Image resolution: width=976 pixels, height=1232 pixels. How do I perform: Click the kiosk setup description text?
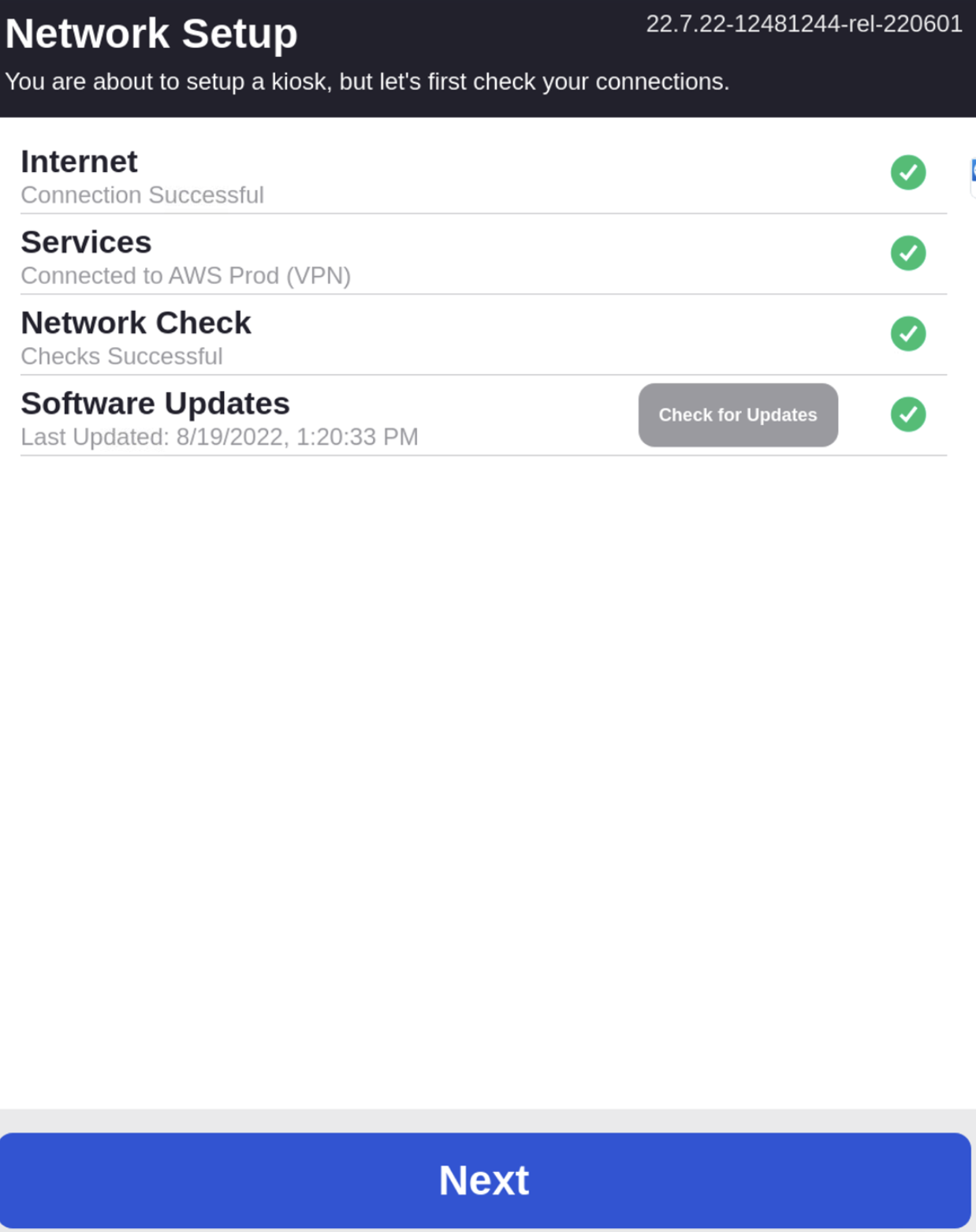367,82
